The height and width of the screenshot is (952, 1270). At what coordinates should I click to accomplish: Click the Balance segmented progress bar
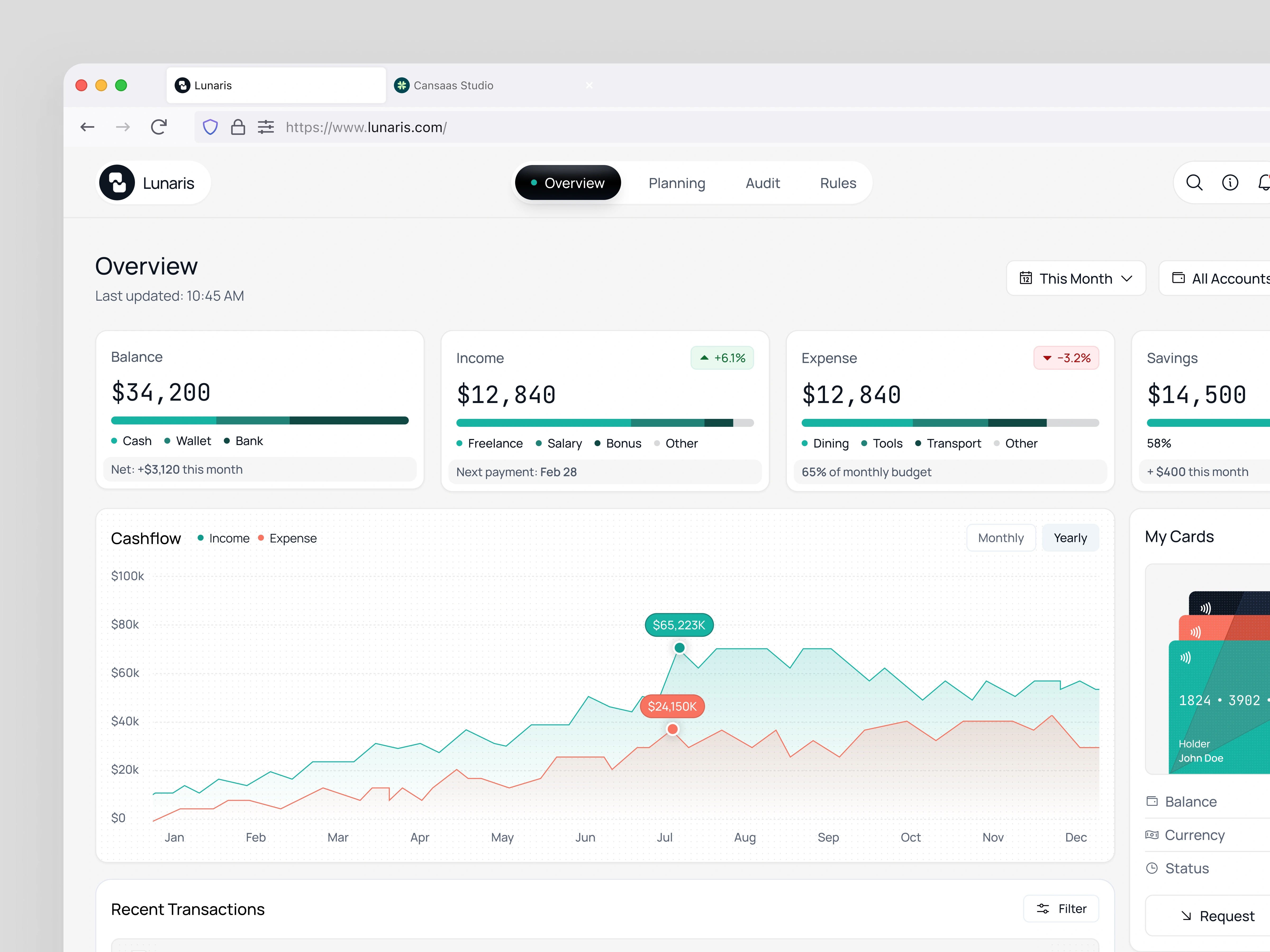pos(260,421)
